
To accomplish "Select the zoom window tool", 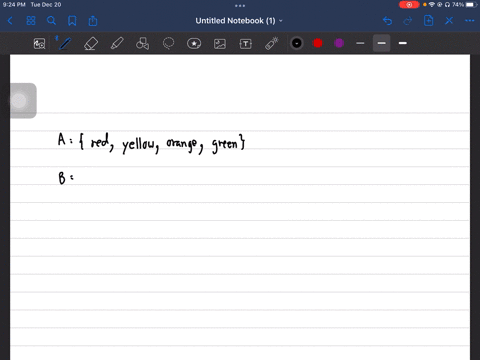I will coord(39,43).
